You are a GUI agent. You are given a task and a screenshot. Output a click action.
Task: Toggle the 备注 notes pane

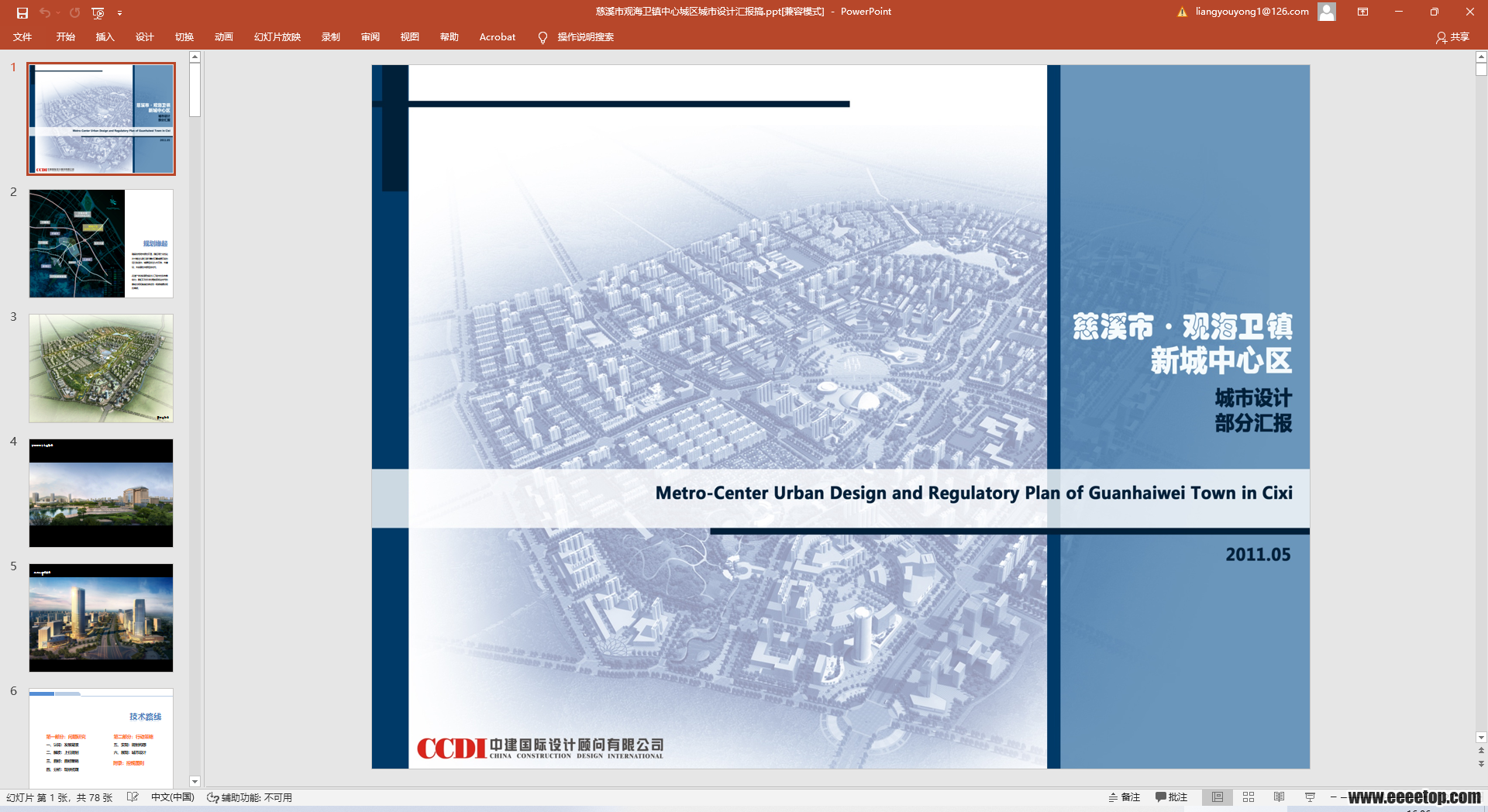[x=1125, y=797]
